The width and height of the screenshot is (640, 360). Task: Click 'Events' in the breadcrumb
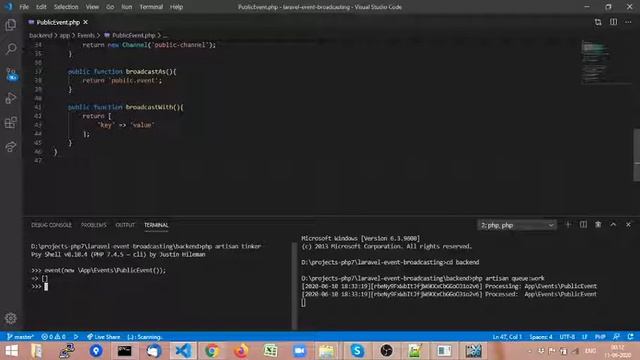click(86, 36)
